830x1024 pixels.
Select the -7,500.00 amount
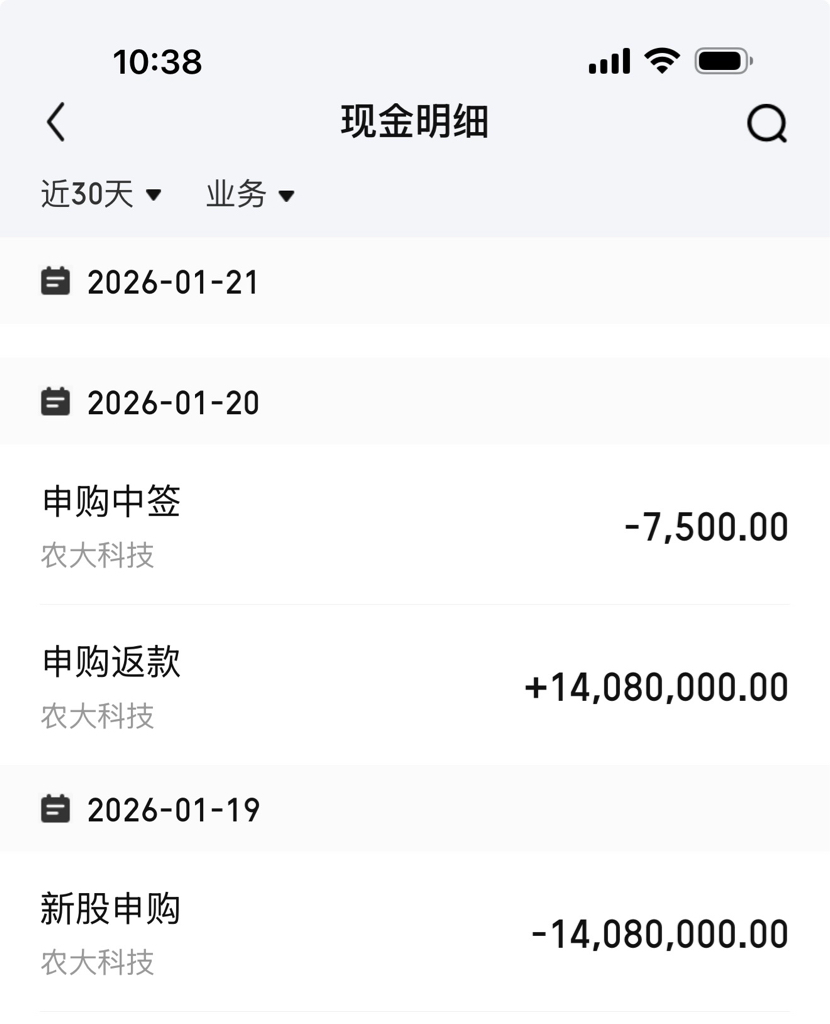[706, 527]
